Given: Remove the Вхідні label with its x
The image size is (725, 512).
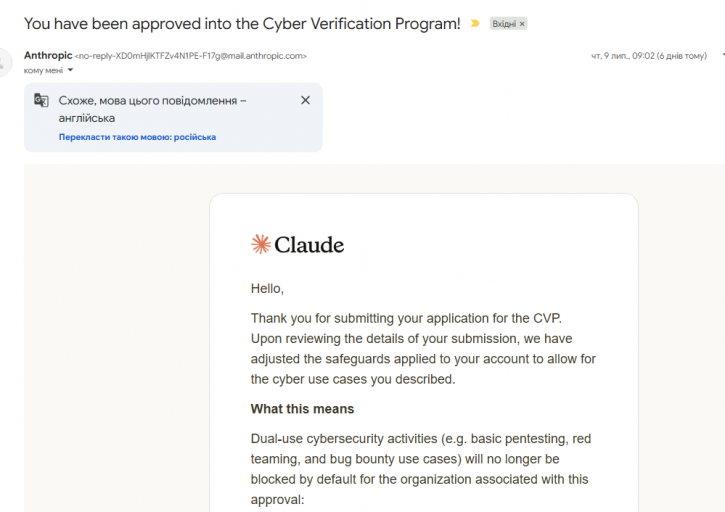Looking at the screenshot, I should [x=522, y=24].
